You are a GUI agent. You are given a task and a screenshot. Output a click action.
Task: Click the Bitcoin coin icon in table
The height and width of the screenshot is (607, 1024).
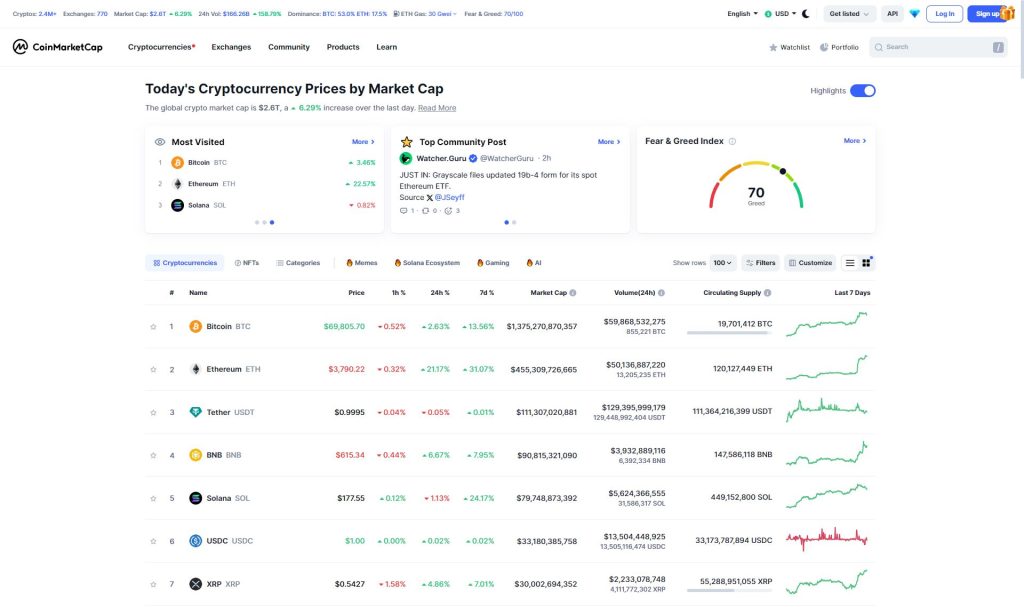tap(195, 326)
